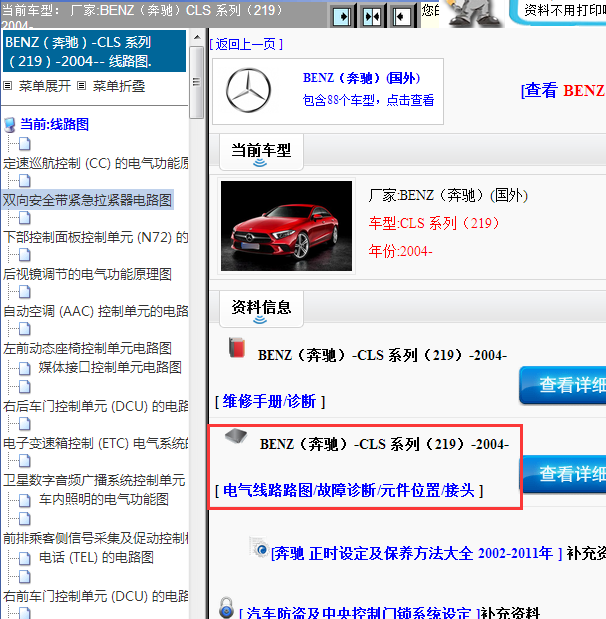Click page icon beside 媒体接口控制单元电路图
The image size is (606, 619).
tap(24, 368)
